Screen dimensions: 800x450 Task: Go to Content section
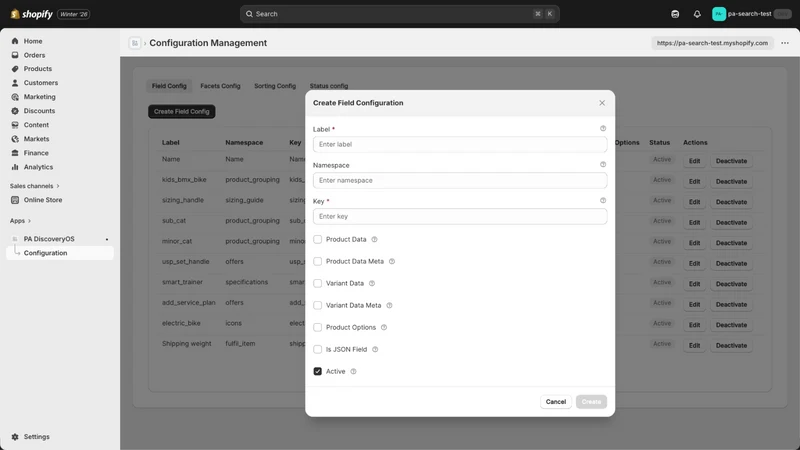(x=36, y=125)
